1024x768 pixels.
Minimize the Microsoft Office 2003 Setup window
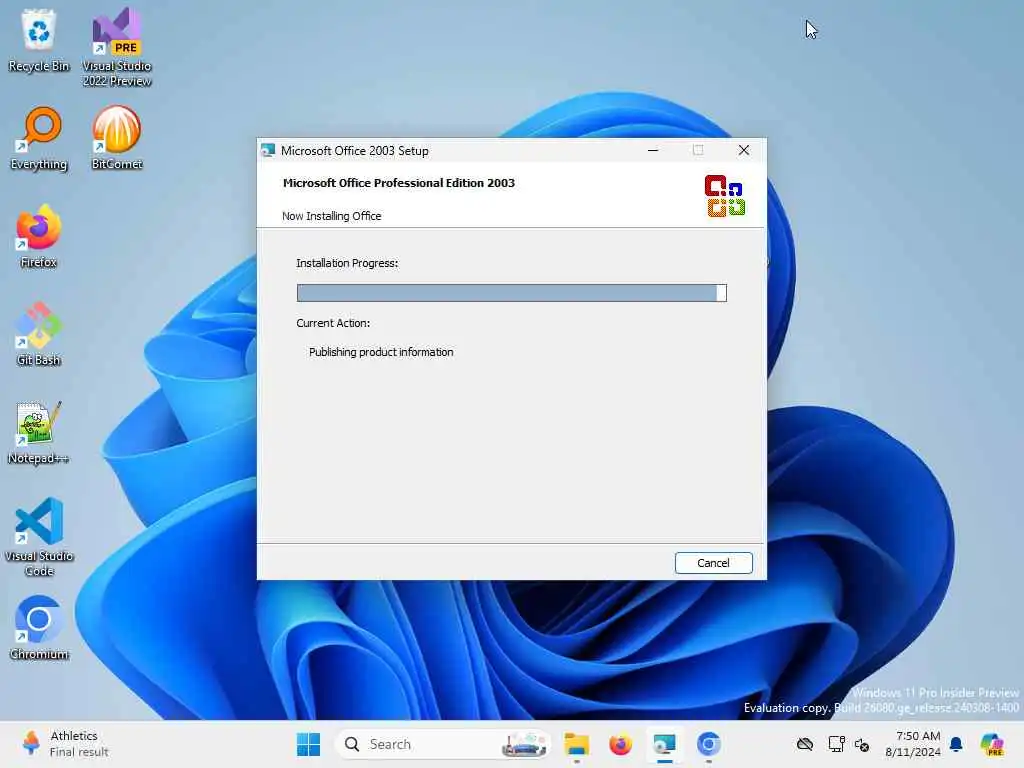coord(652,150)
